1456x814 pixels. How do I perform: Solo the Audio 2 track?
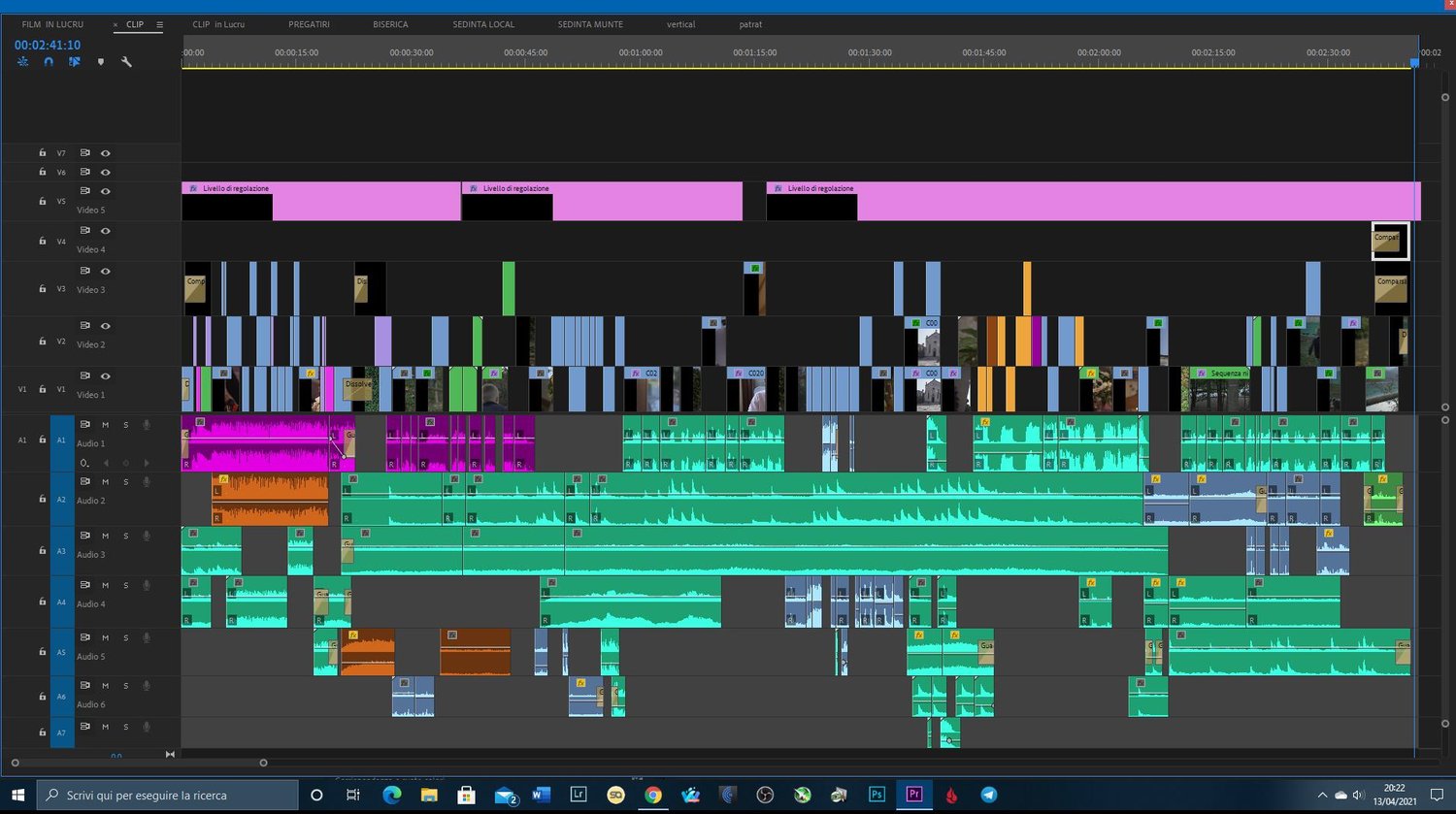(x=125, y=481)
